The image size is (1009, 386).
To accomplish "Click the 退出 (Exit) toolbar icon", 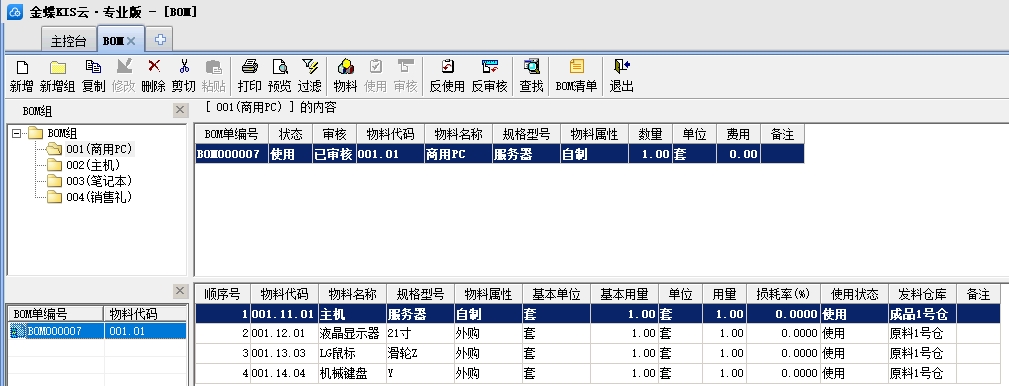I will pos(622,67).
